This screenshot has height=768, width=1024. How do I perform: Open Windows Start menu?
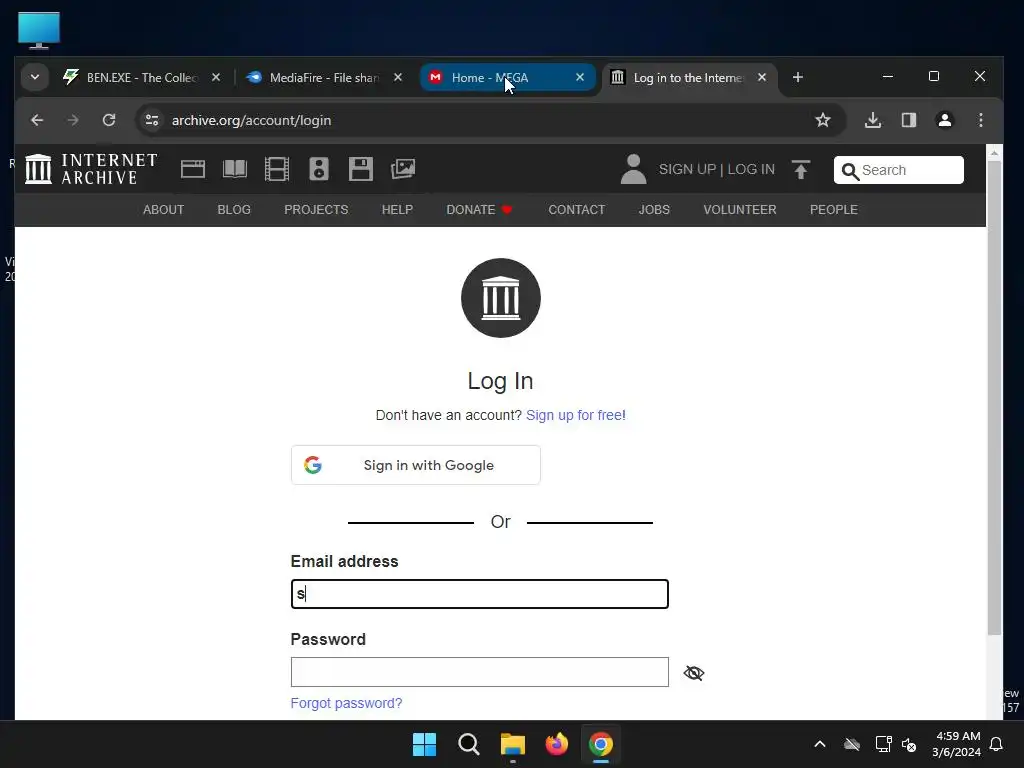pyautogui.click(x=424, y=744)
